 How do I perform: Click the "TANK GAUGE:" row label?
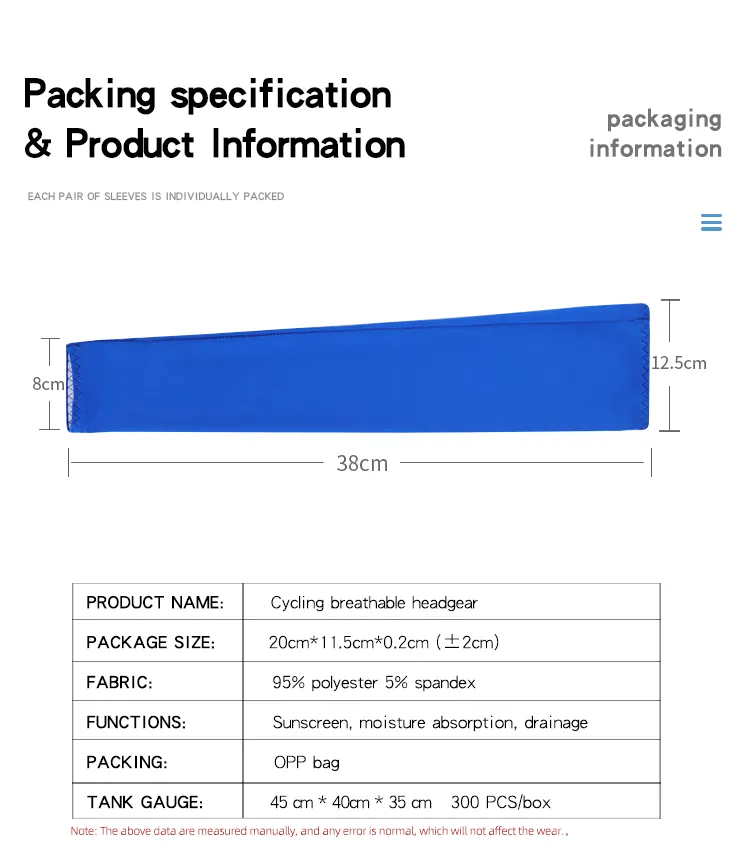tap(144, 802)
